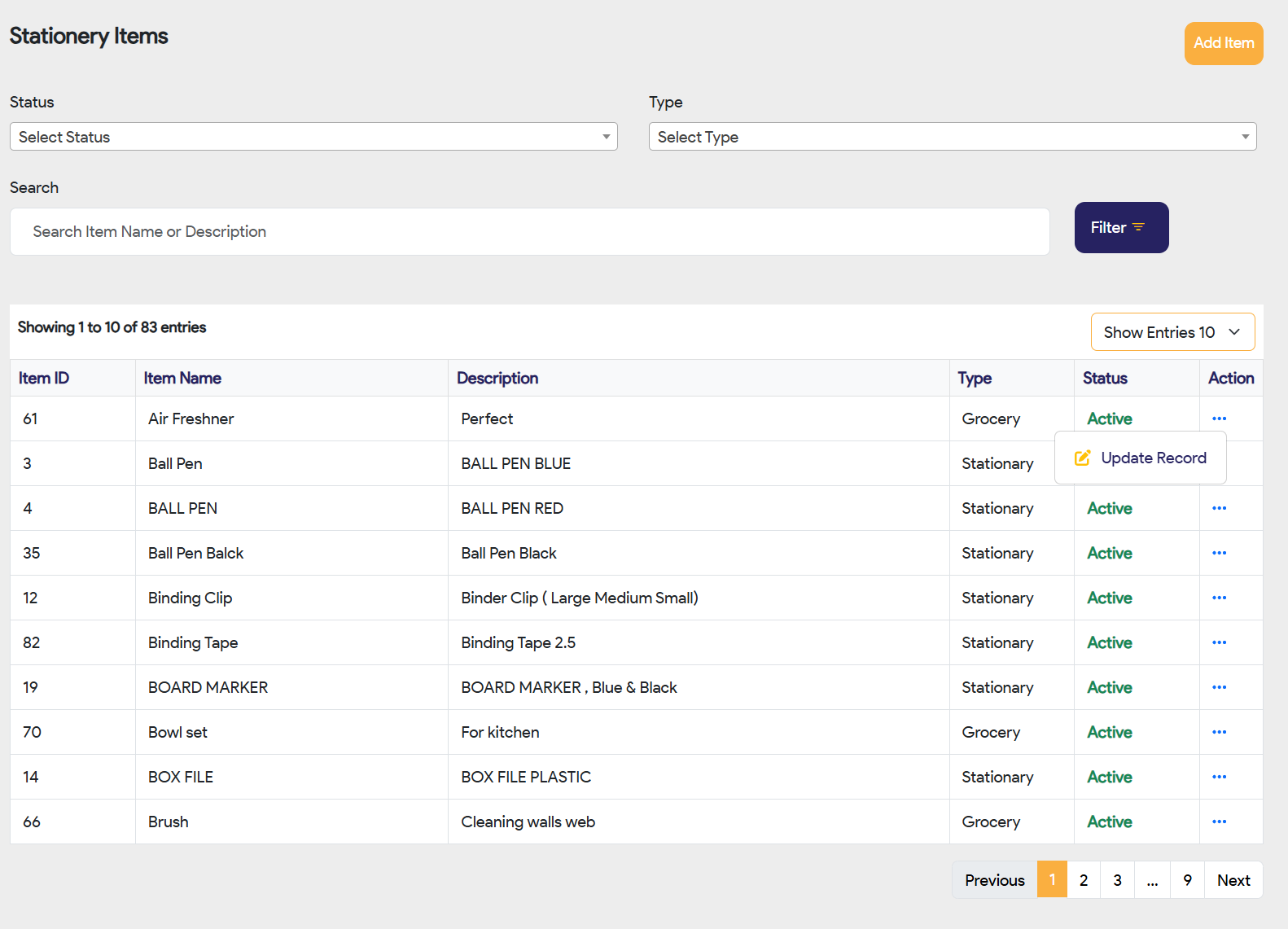Click the BALL PEN BLUE description

[x=516, y=463]
